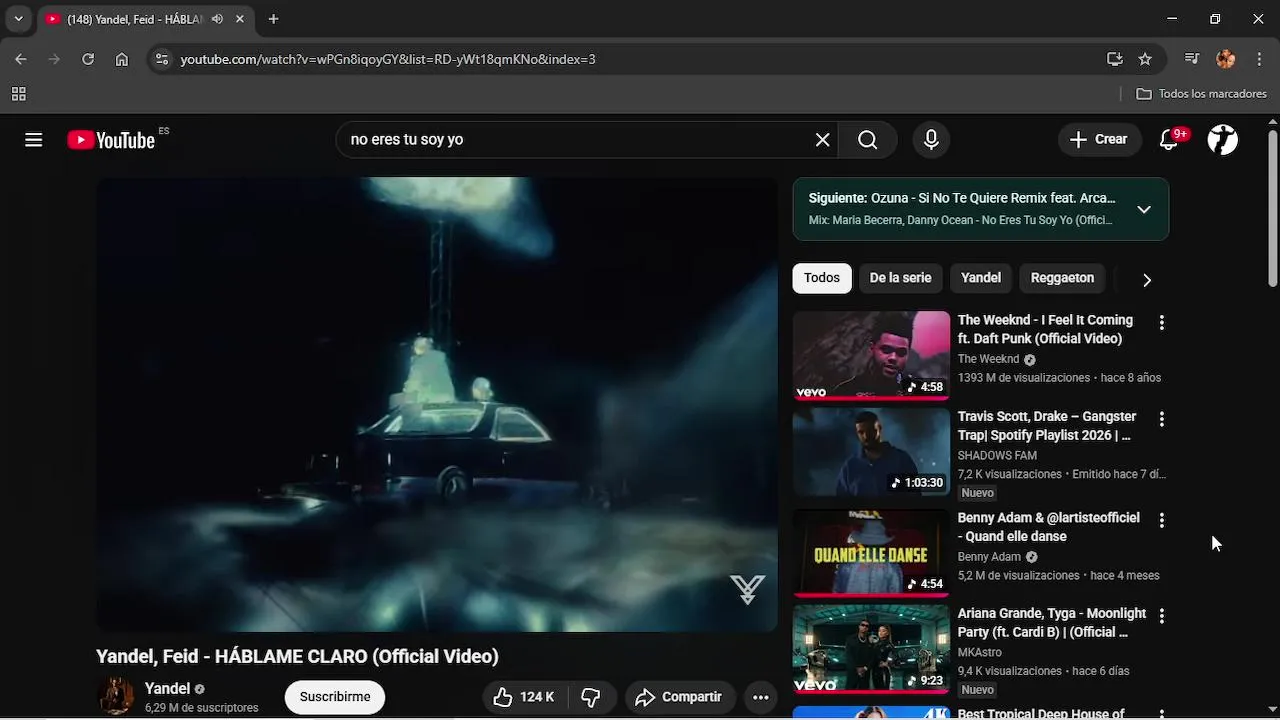Click The Weeknd channel name
Image resolution: width=1280 pixels, height=720 pixels.
(988, 359)
